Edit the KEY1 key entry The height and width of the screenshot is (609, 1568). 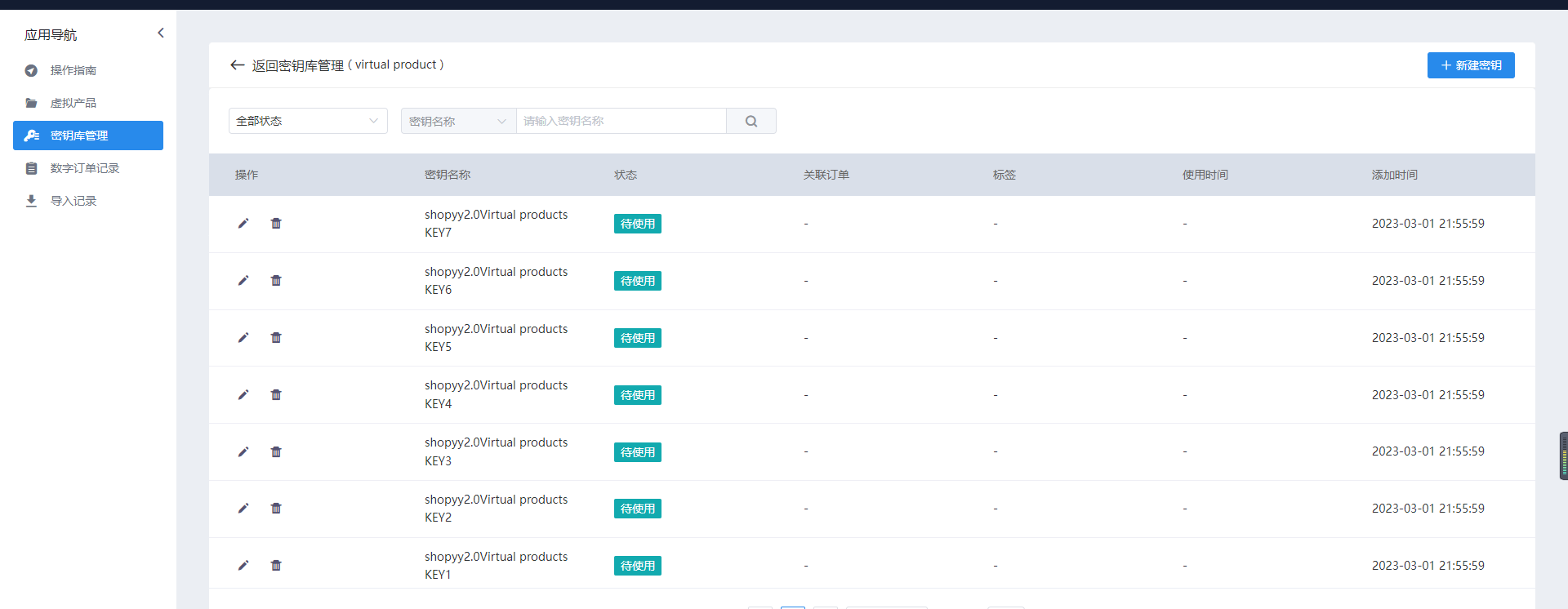tap(243, 566)
